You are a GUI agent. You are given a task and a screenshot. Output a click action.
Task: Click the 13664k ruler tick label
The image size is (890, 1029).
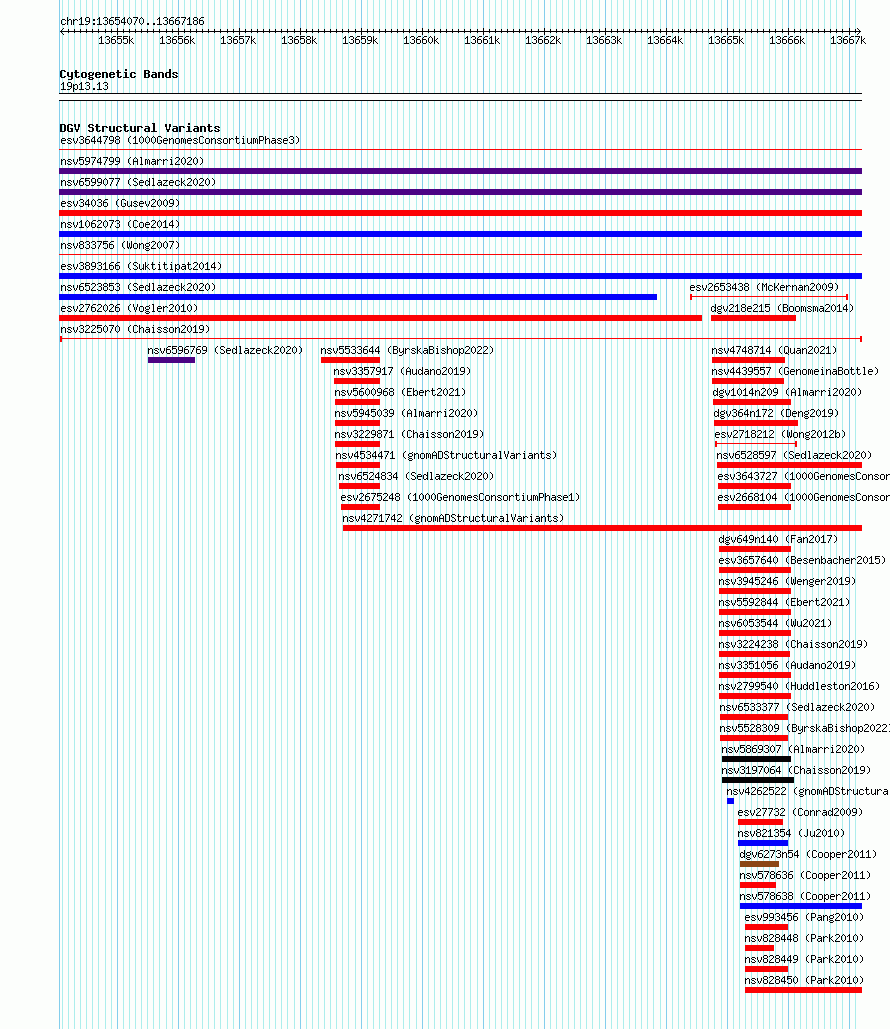click(x=665, y=41)
